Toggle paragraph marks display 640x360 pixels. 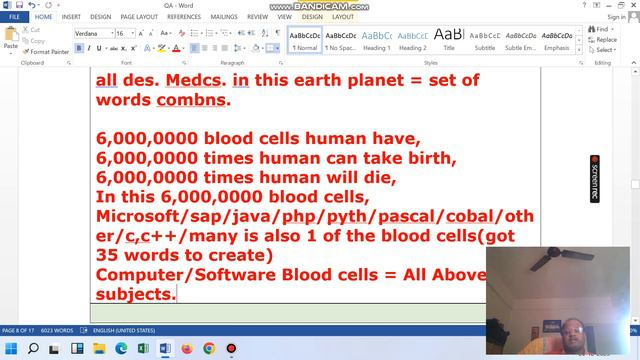click(x=278, y=33)
